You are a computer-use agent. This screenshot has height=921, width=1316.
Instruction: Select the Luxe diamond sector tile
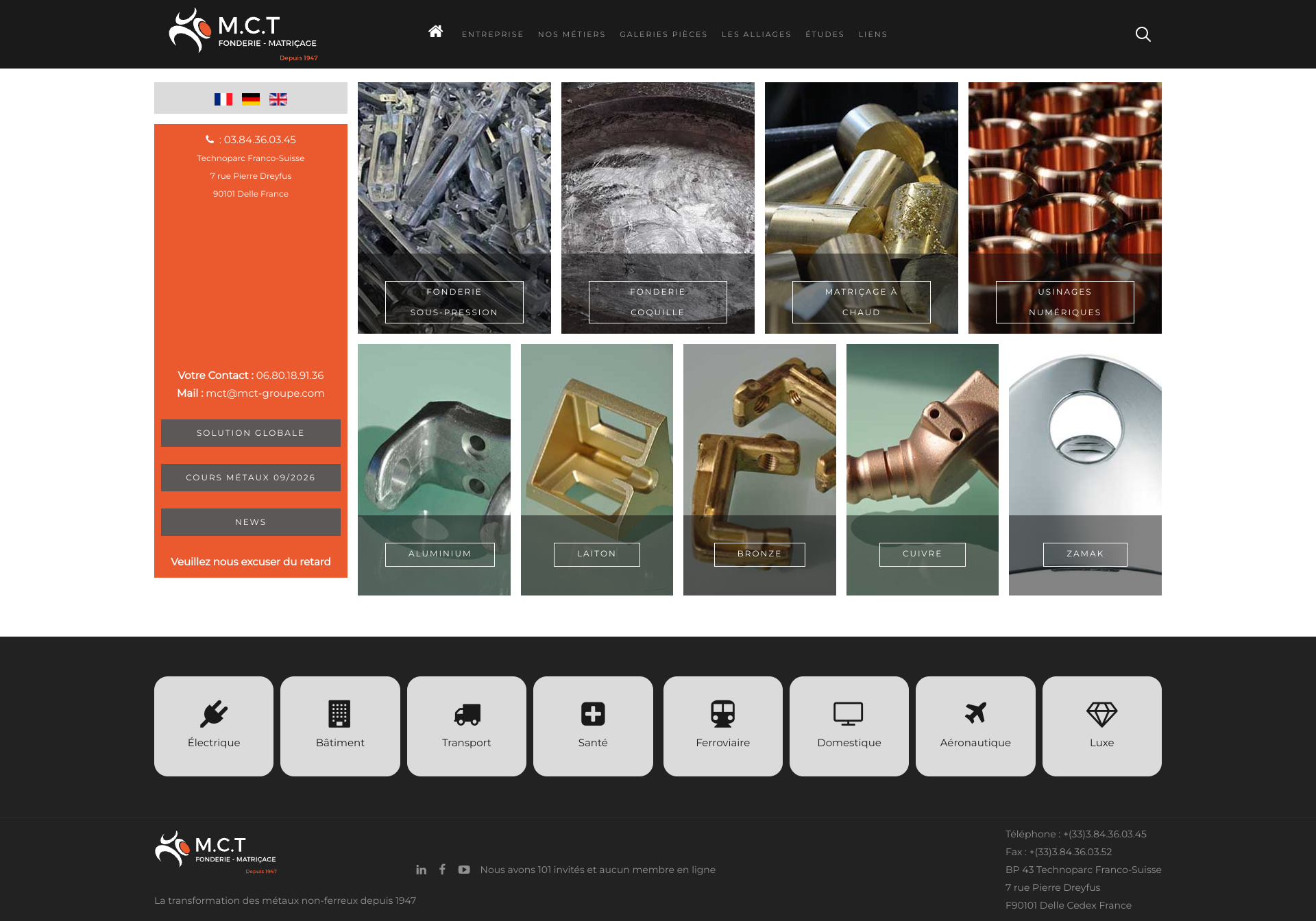tap(1102, 726)
